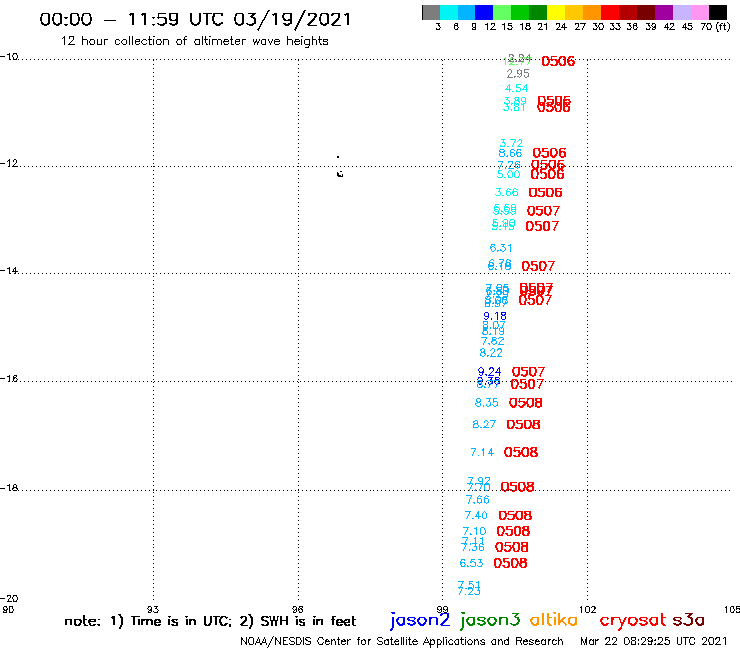
Task: Click the blue wave height value '9.24'
Action: [x=489, y=371]
